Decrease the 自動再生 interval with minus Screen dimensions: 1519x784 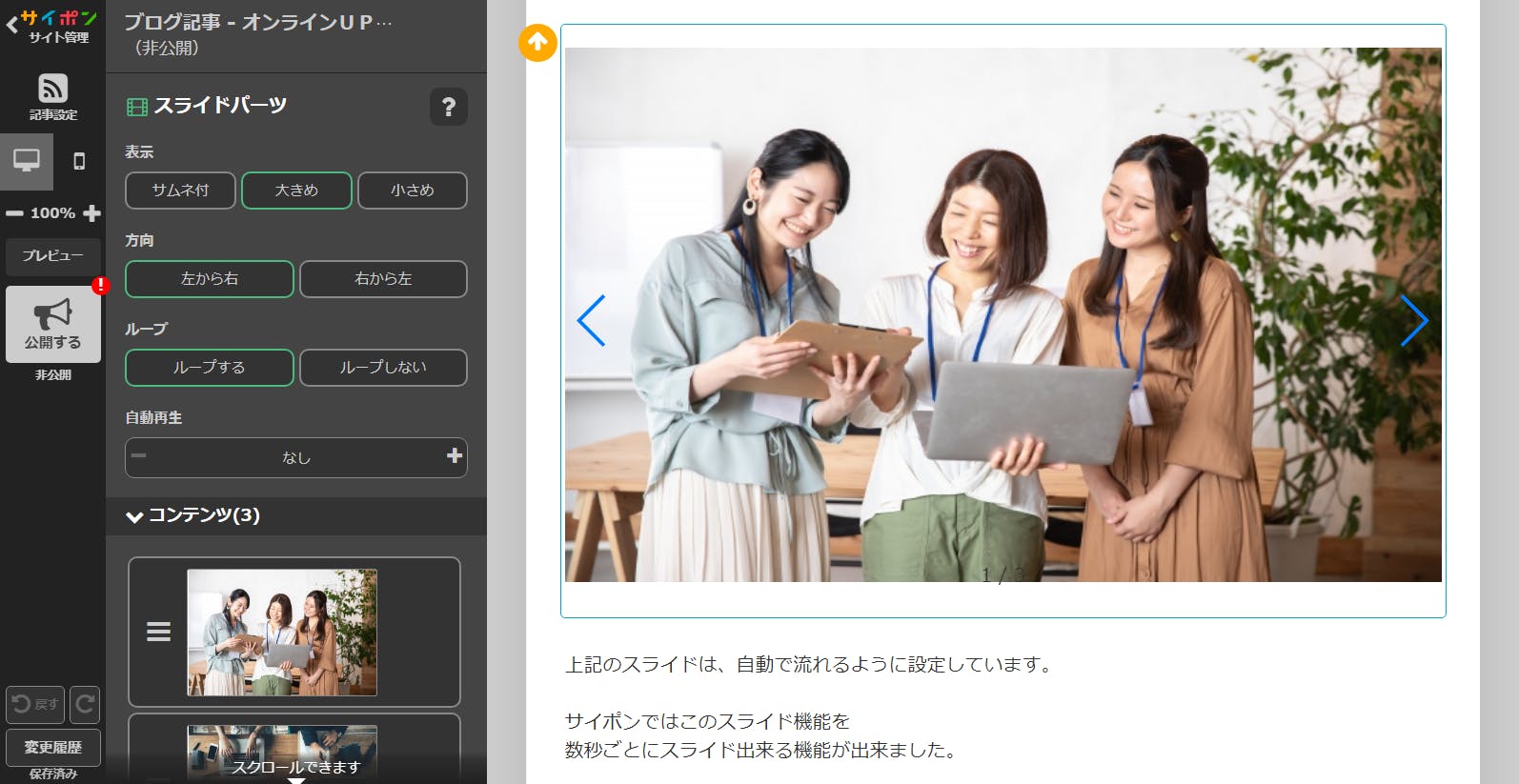click(139, 456)
